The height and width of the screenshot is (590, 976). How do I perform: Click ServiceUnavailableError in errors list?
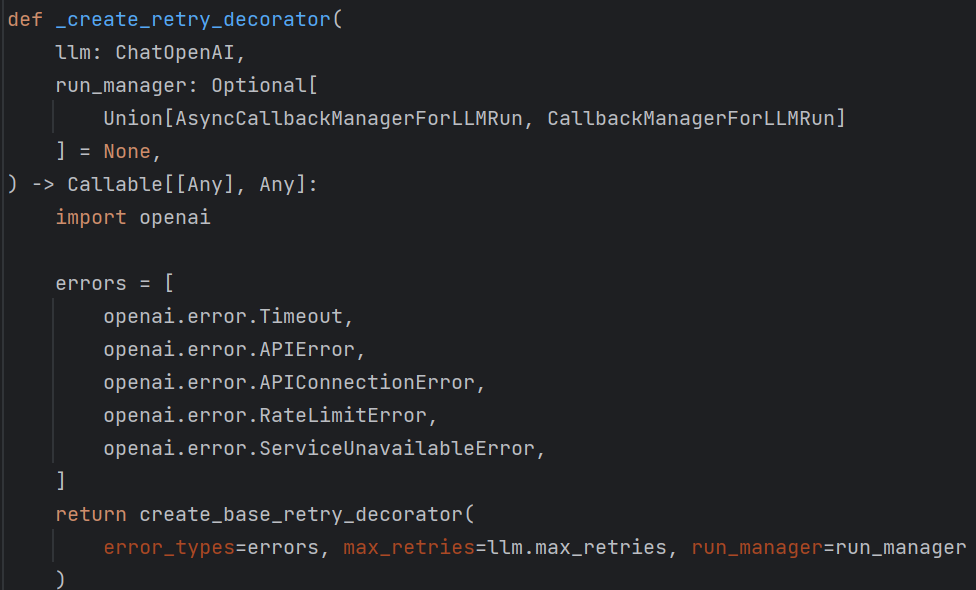tap(396, 448)
